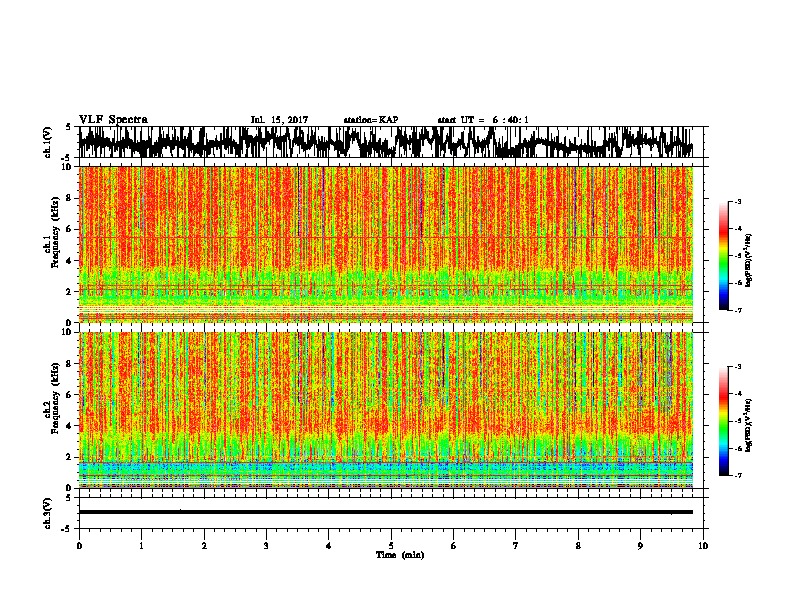Screen dimensions: 792x612
Task: Click time axis tick label "7"
Action: 516,546
